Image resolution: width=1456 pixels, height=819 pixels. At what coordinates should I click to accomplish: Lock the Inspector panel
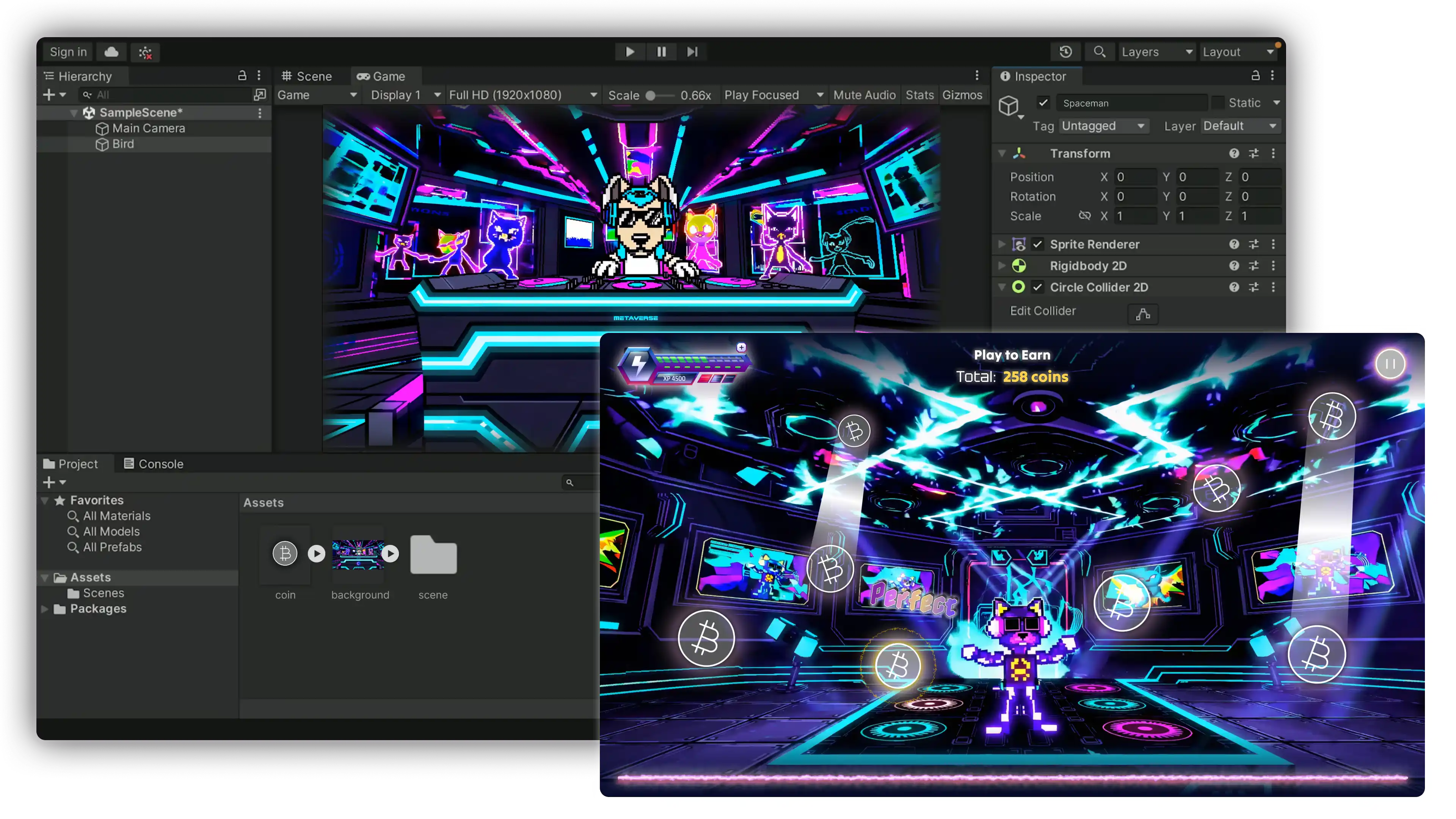pyautogui.click(x=1255, y=76)
